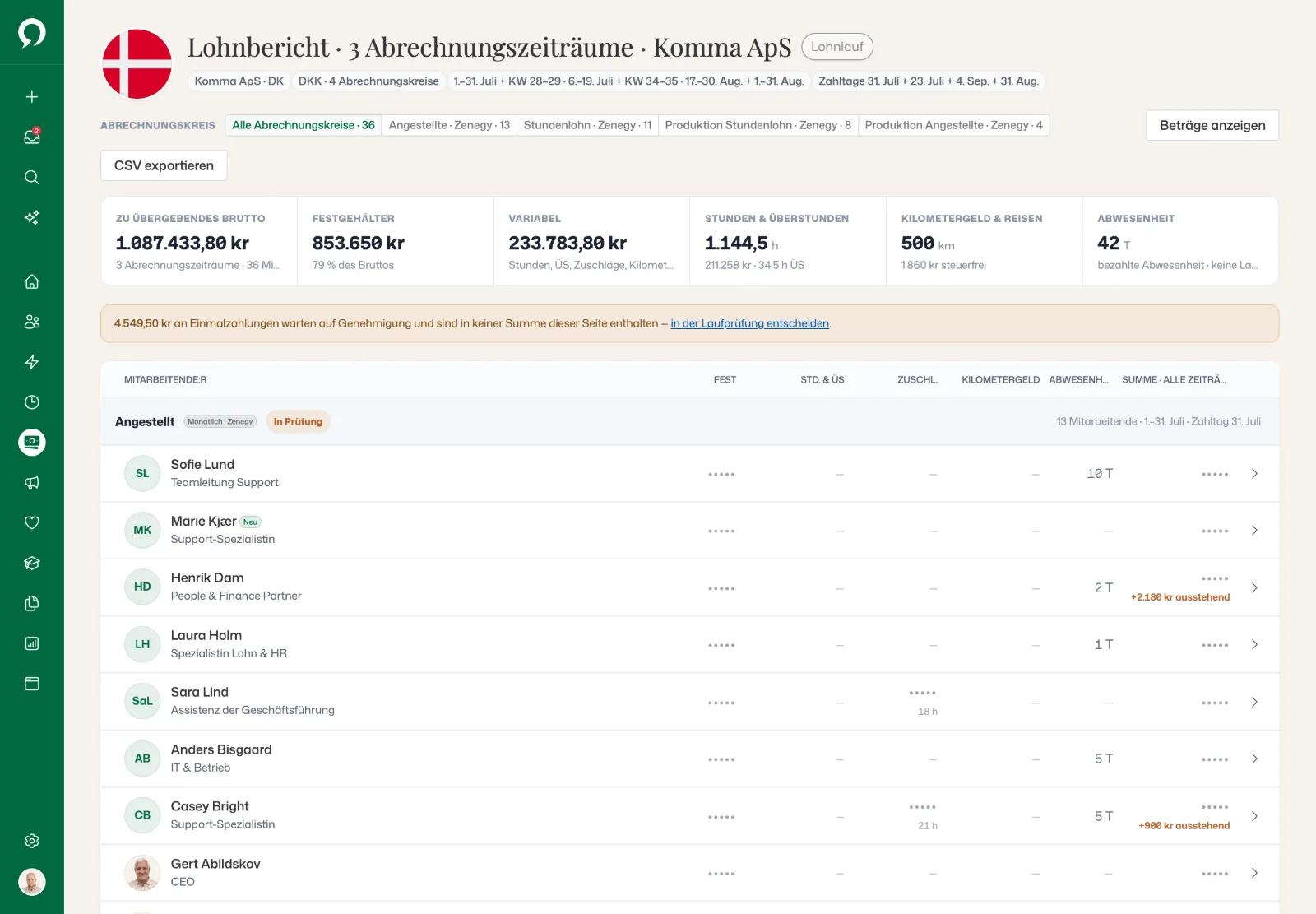
Task: Click Gert Abildskov's profile photo
Action: point(142,873)
